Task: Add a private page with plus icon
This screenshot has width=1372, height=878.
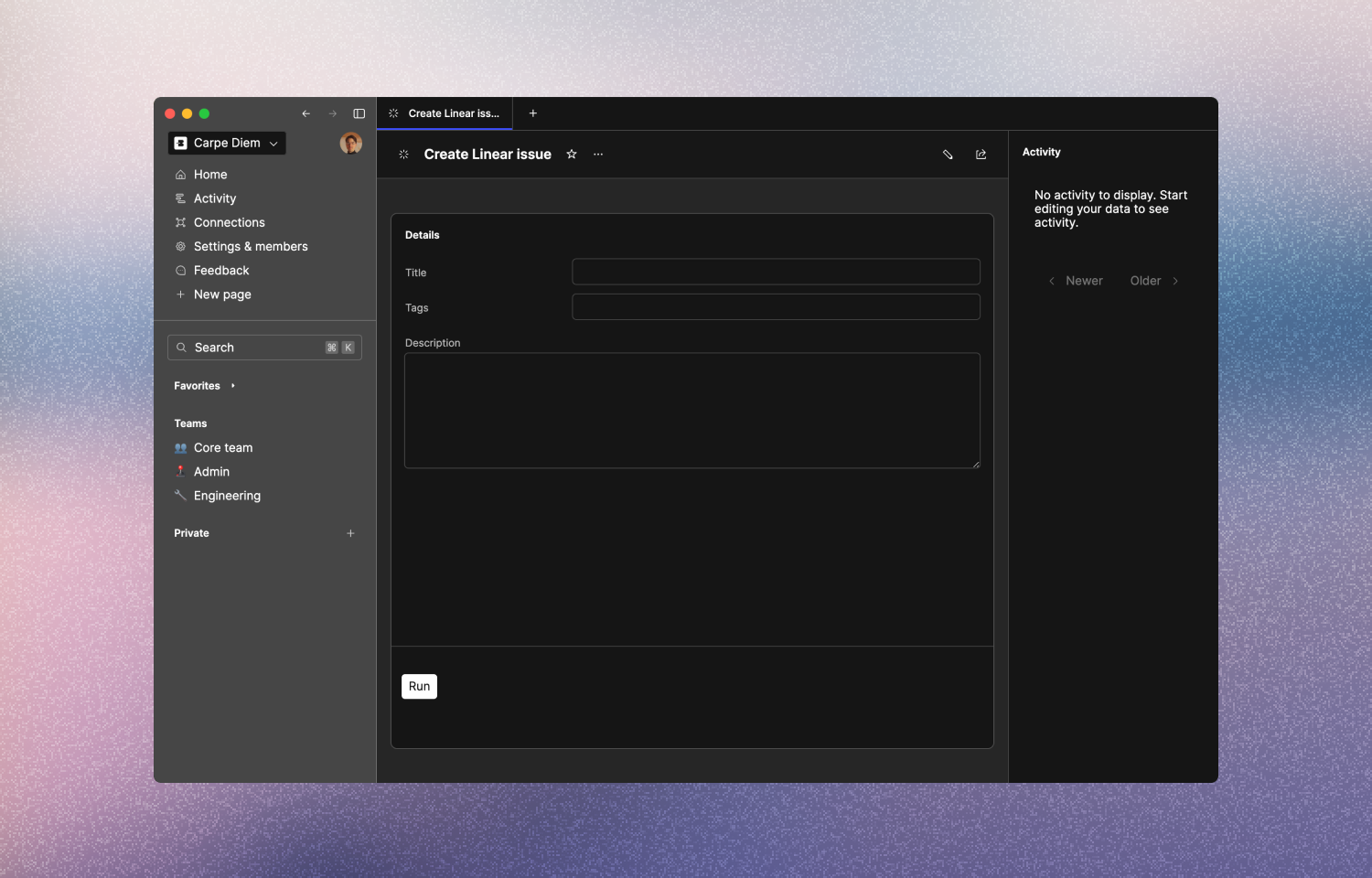Action: [350, 533]
